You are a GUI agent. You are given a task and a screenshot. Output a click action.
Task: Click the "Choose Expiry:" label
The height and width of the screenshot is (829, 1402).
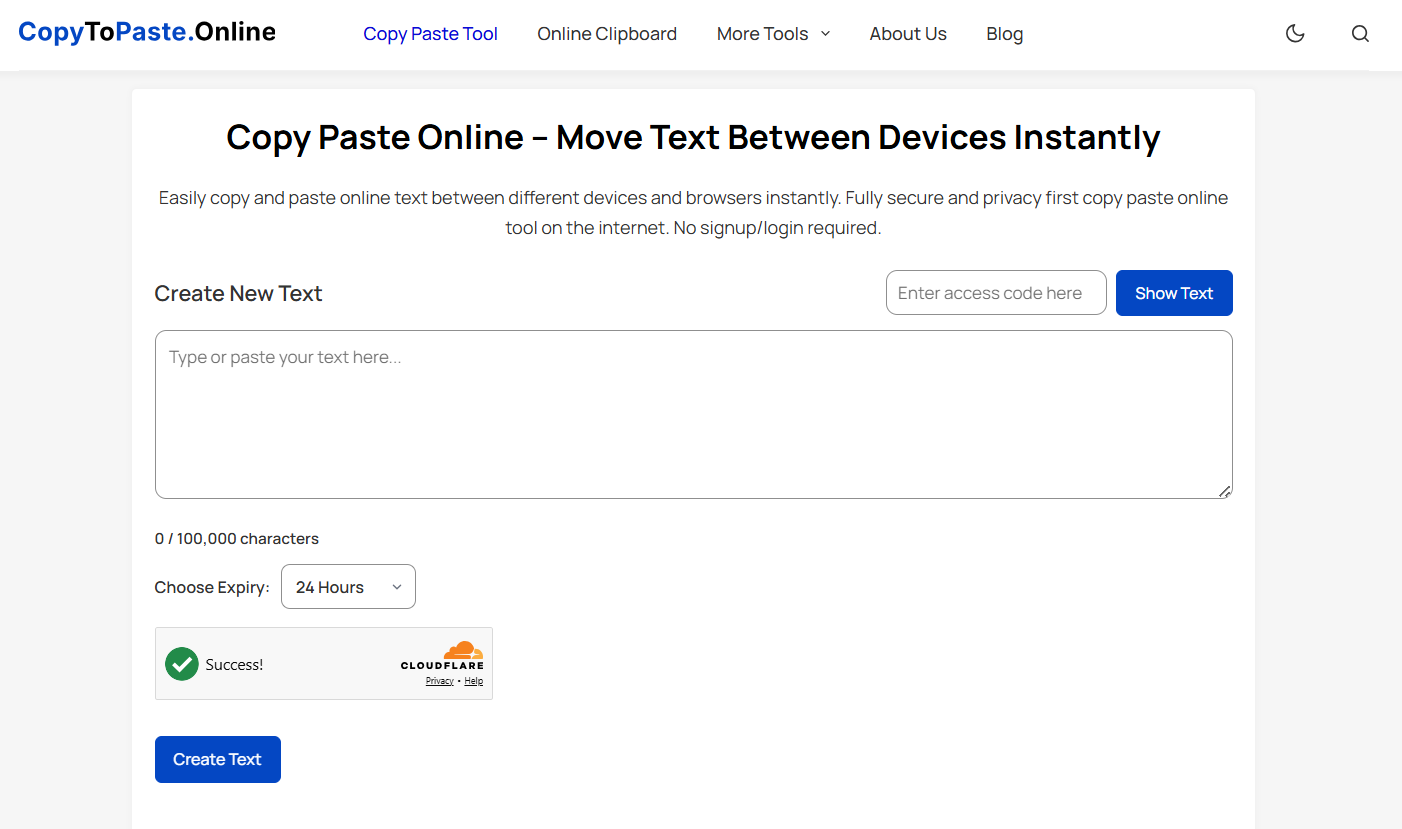(x=212, y=588)
